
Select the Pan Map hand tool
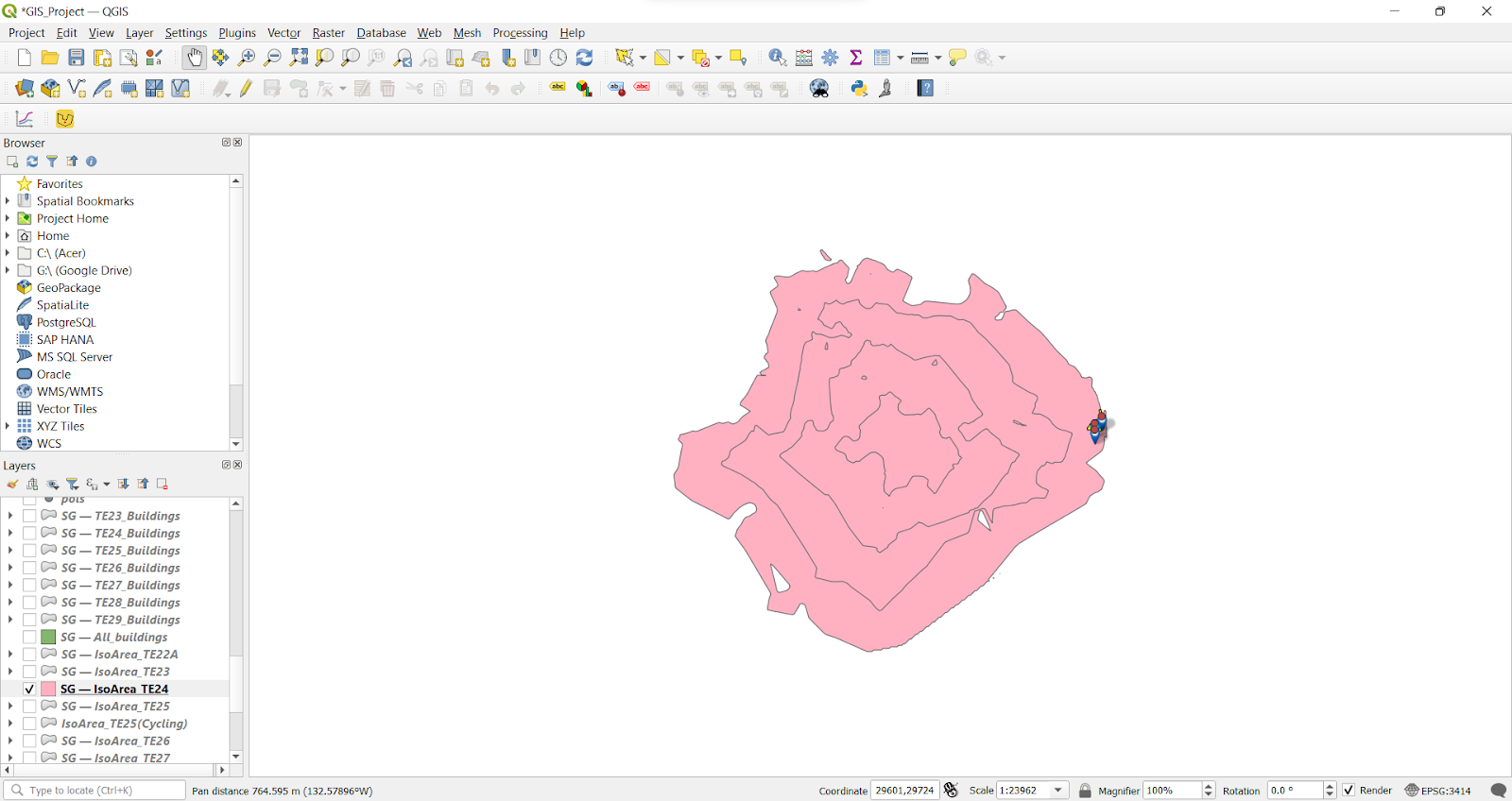194,59
